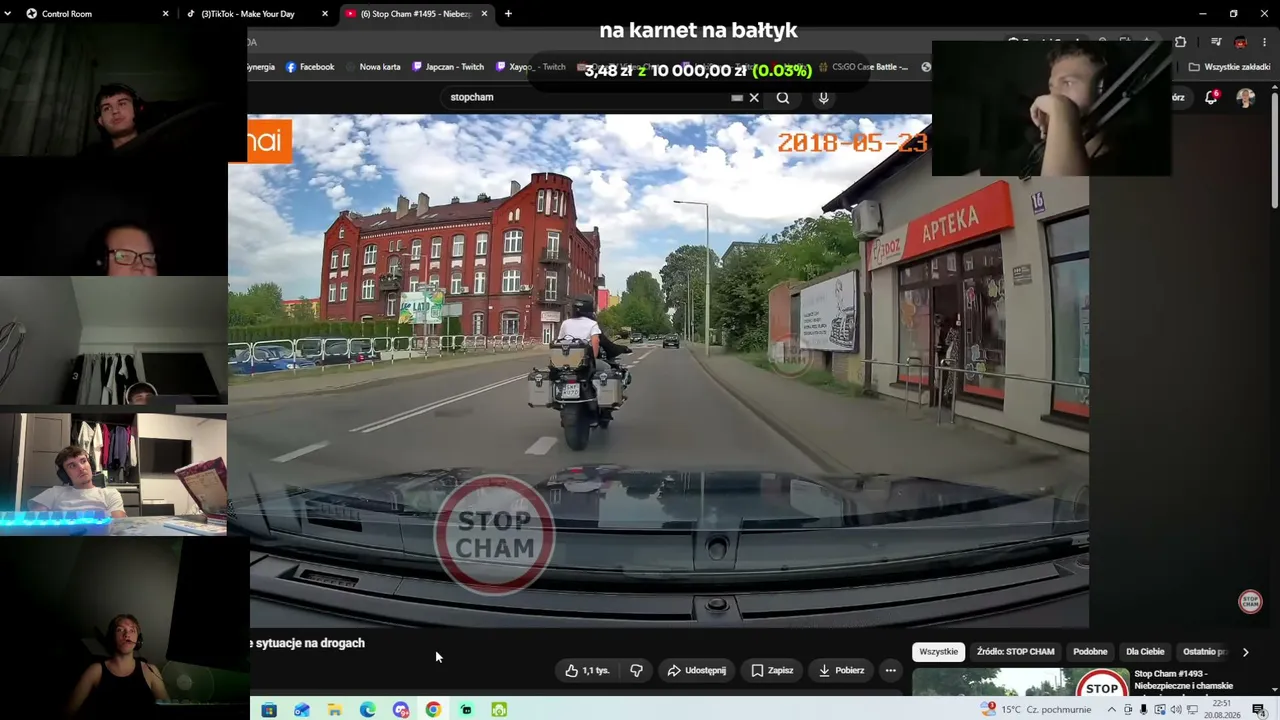
Task: Open the Japczan - Twitch bookmark
Action: pyautogui.click(x=447, y=67)
